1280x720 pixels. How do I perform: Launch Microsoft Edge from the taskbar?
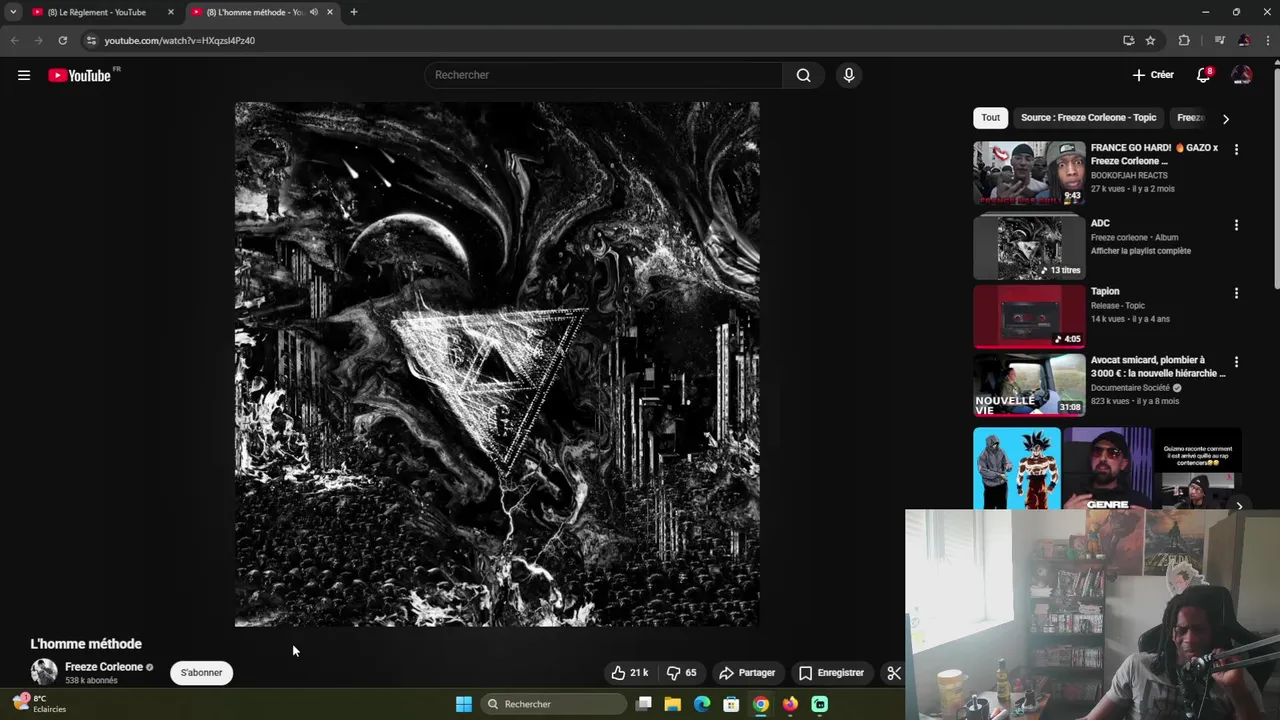(702, 704)
